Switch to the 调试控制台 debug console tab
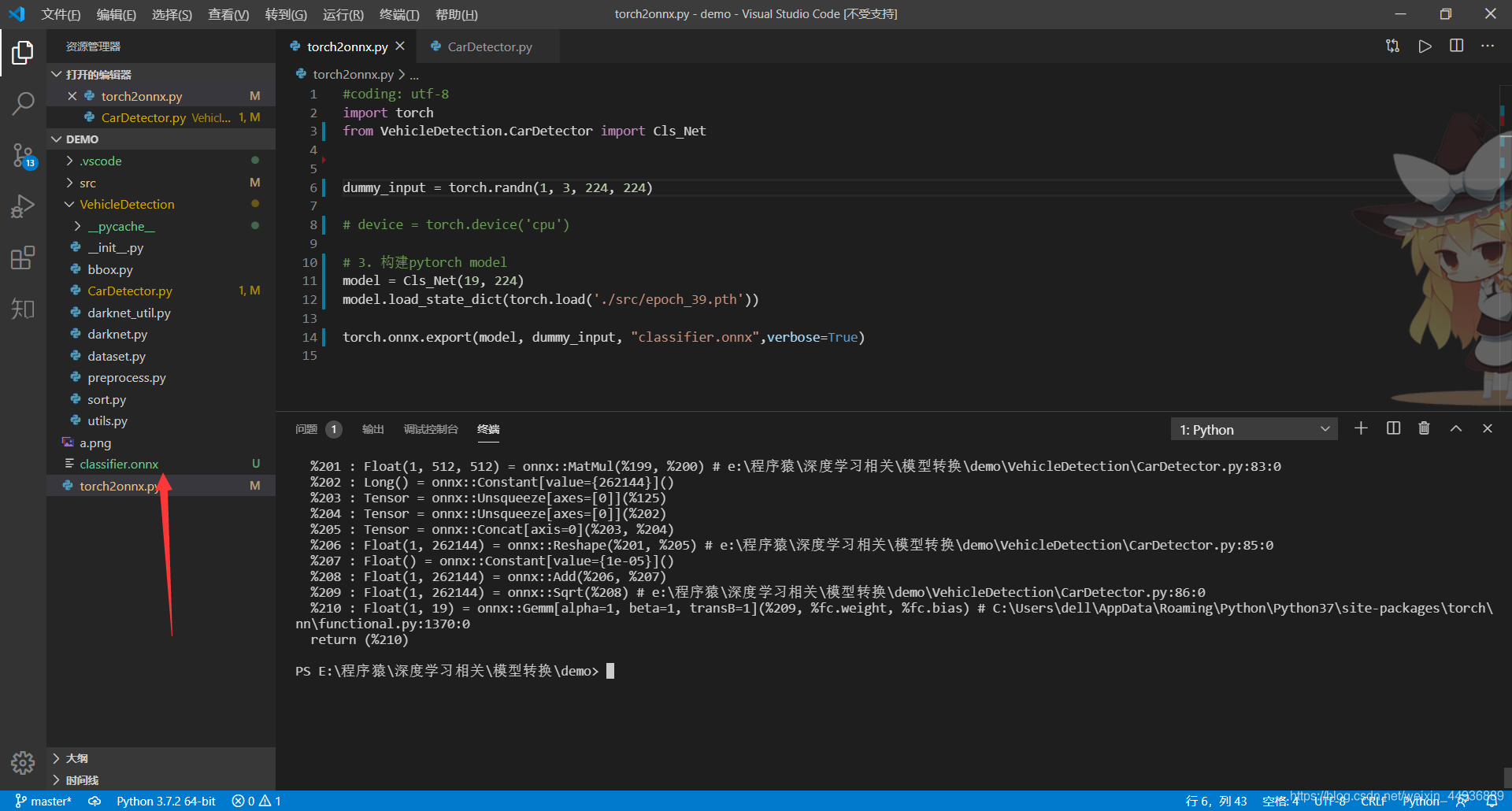This screenshot has height=811, width=1512. [431, 429]
